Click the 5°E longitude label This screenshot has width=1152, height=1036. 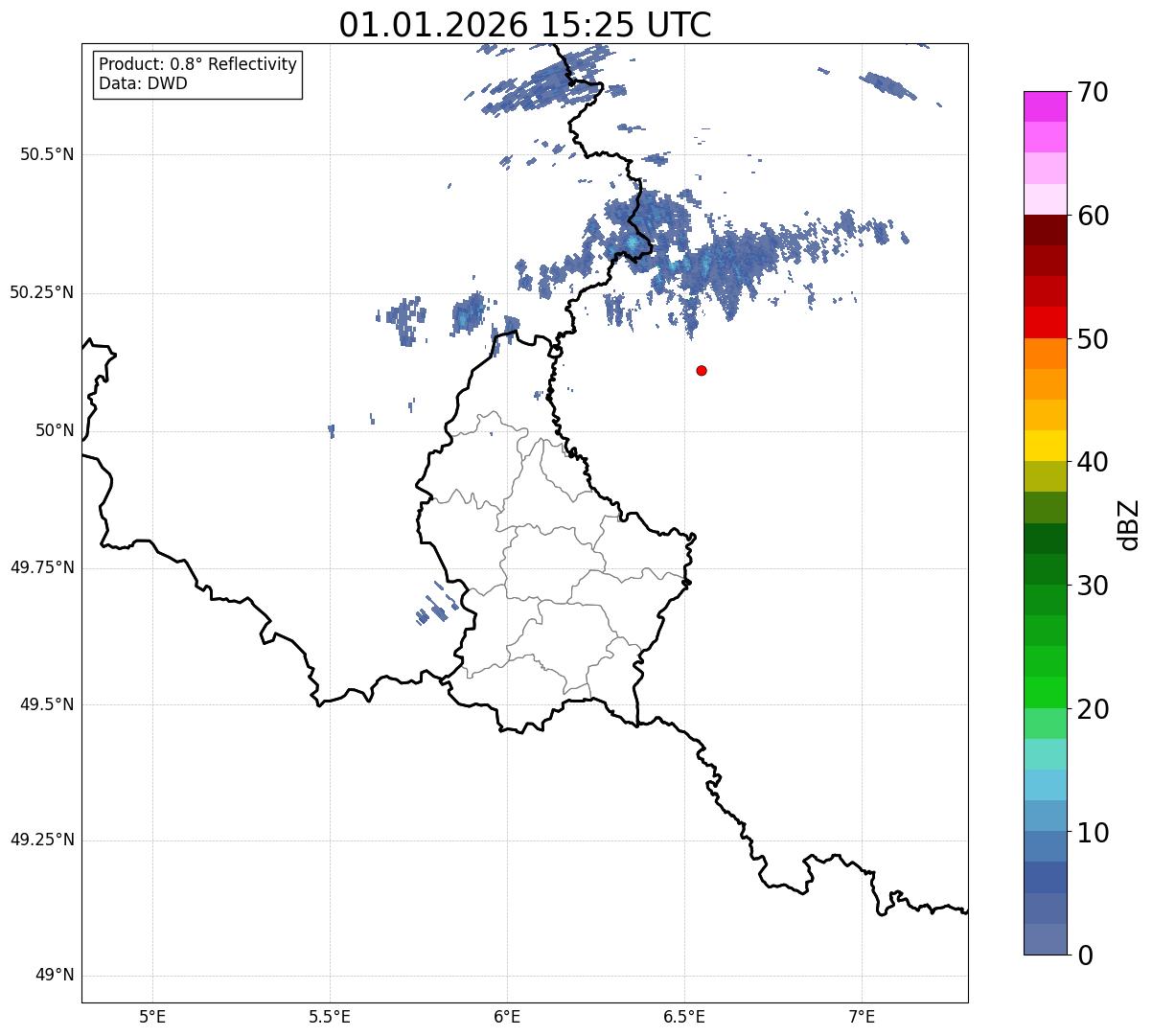click(152, 1017)
